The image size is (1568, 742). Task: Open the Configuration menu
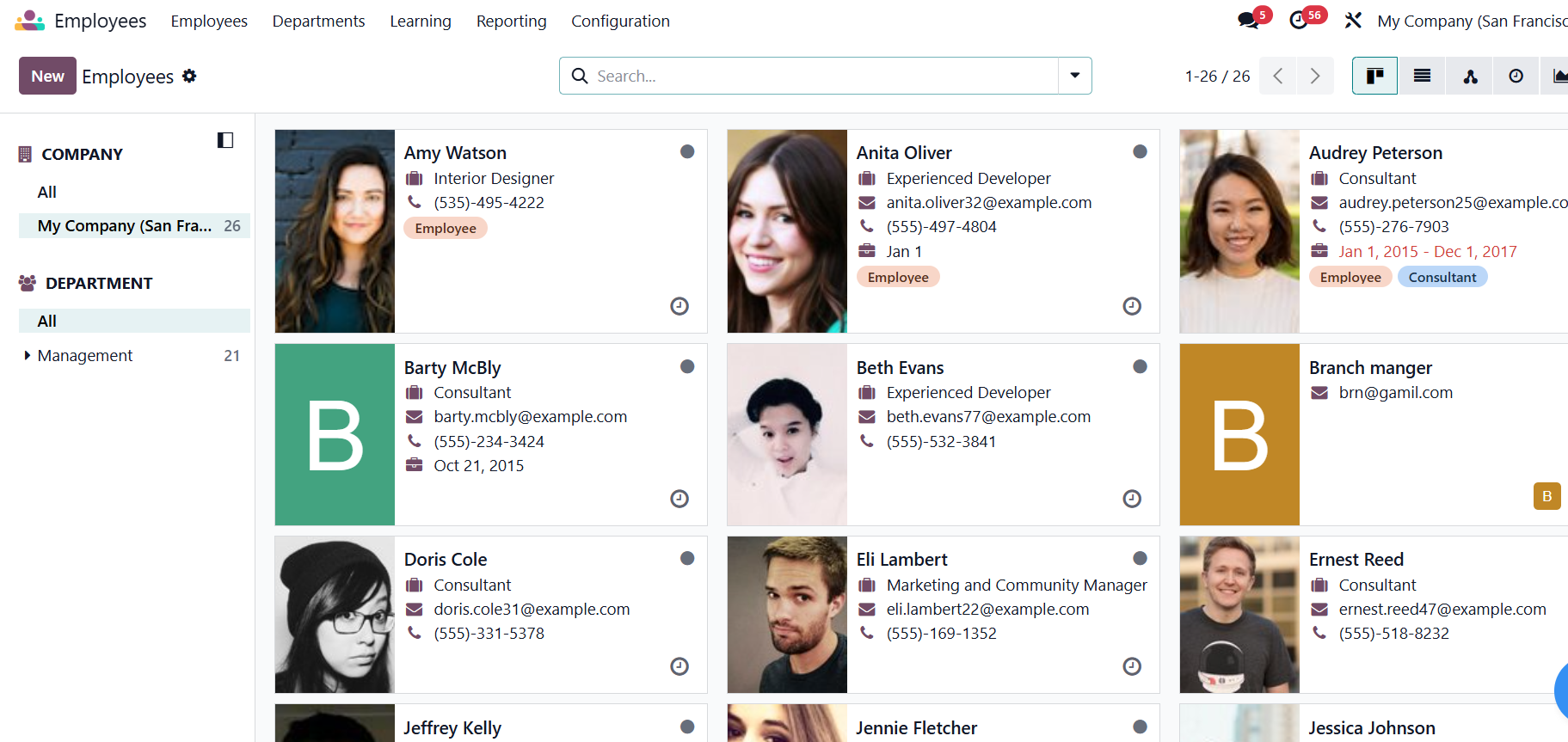pyautogui.click(x=620, y=21)
